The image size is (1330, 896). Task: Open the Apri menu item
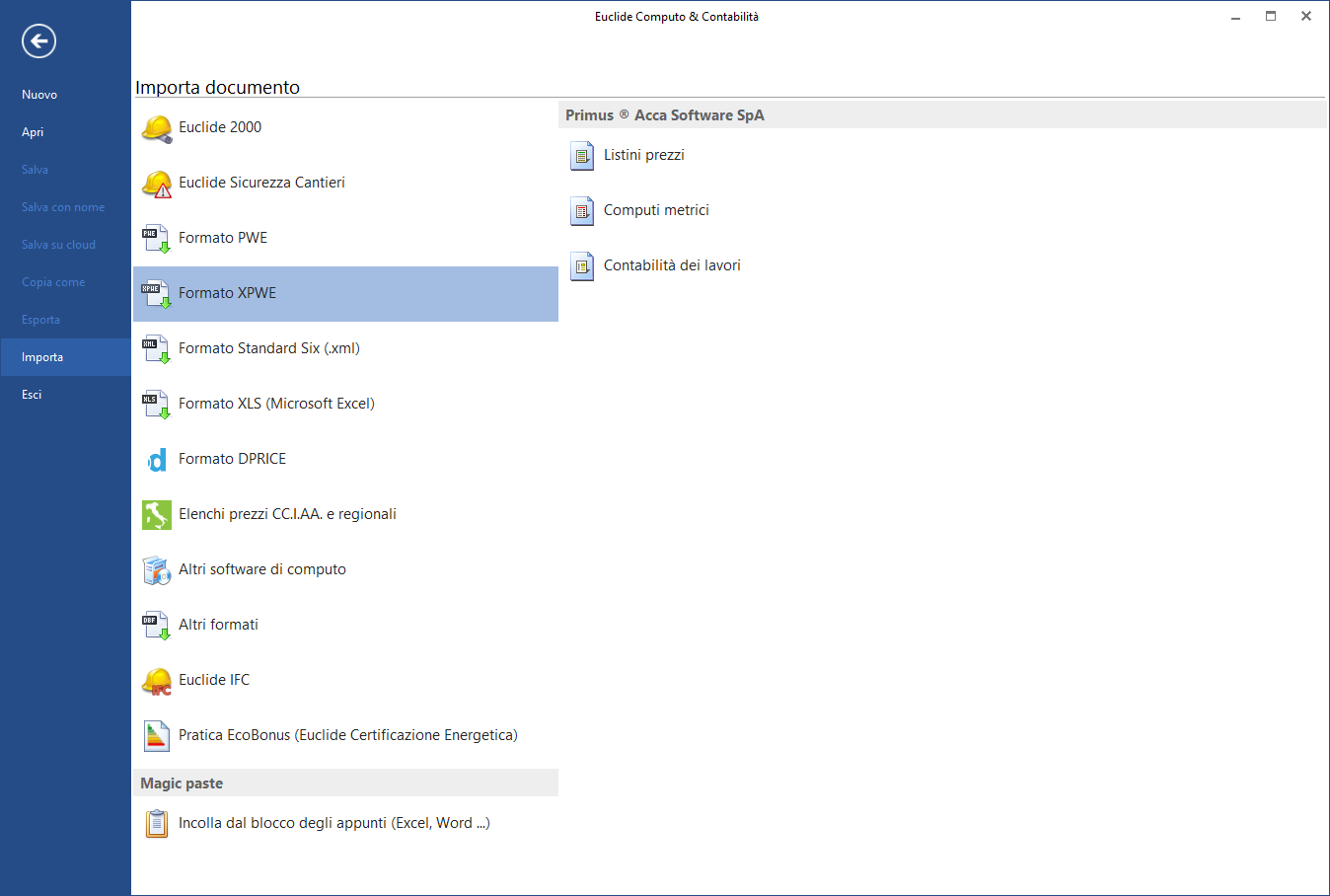[33, 132]
